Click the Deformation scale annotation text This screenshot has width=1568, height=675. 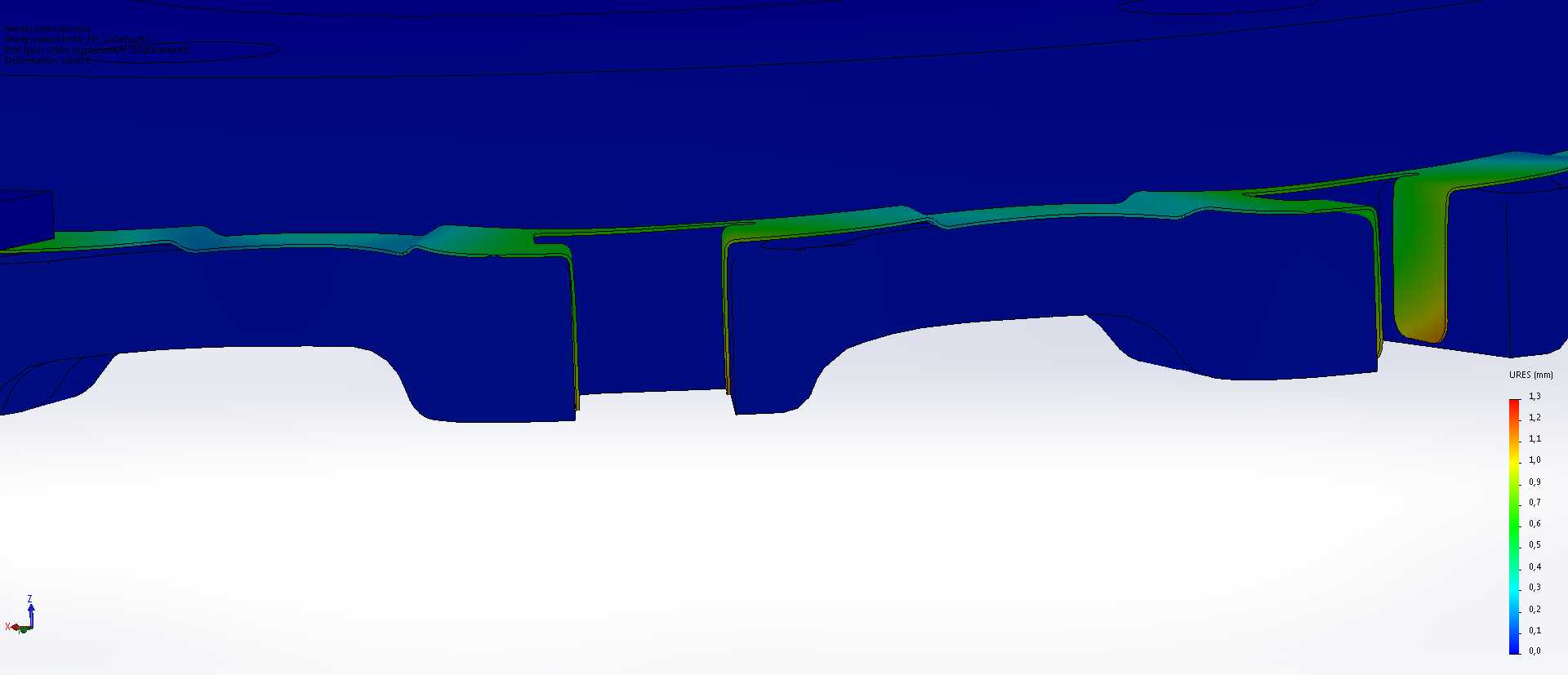point(48,60)
